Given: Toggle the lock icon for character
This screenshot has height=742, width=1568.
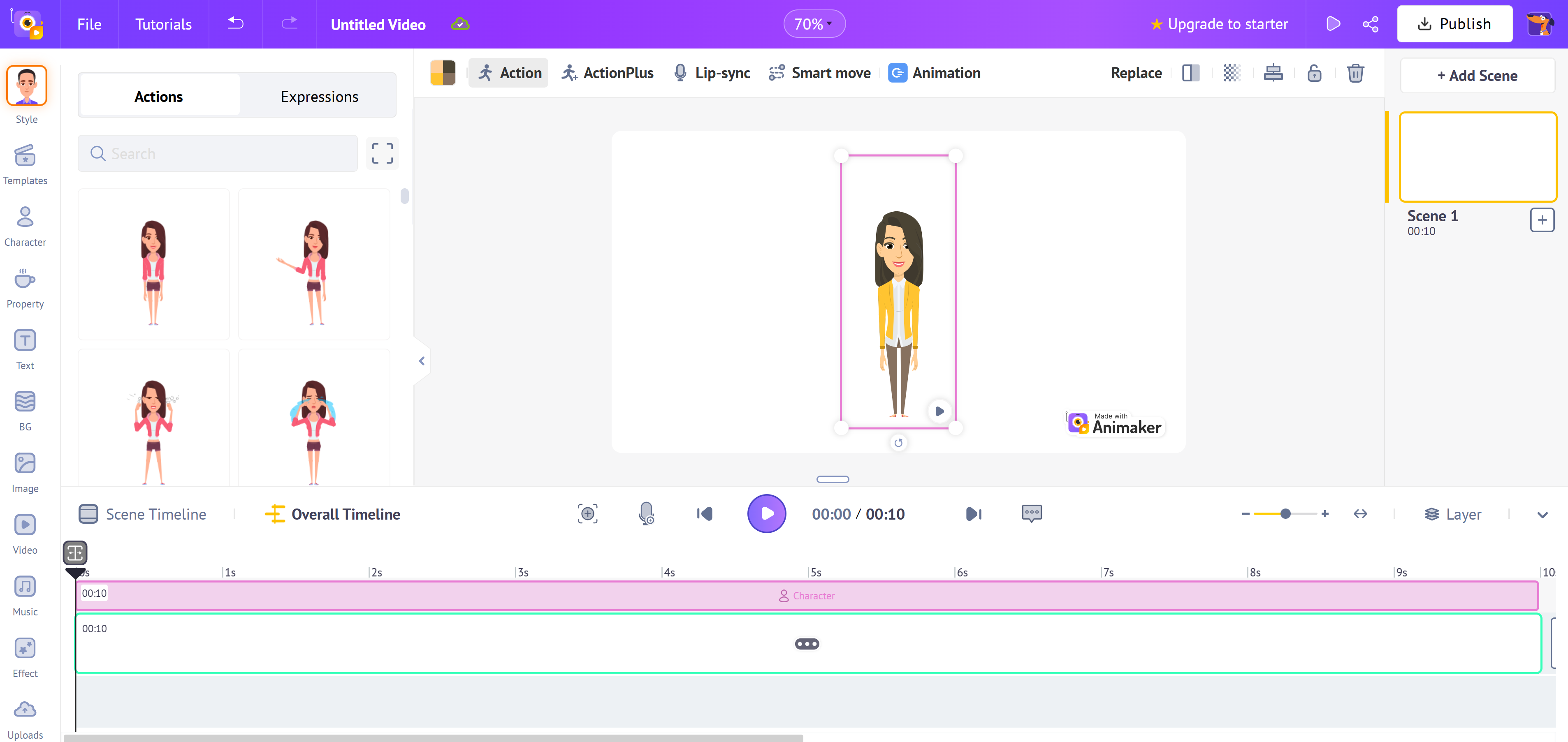Looking at the screenshot, I should [1314, 73].
